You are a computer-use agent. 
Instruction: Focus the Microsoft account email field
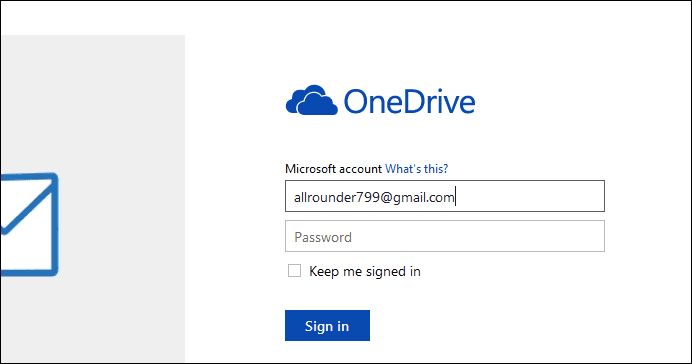445,196
